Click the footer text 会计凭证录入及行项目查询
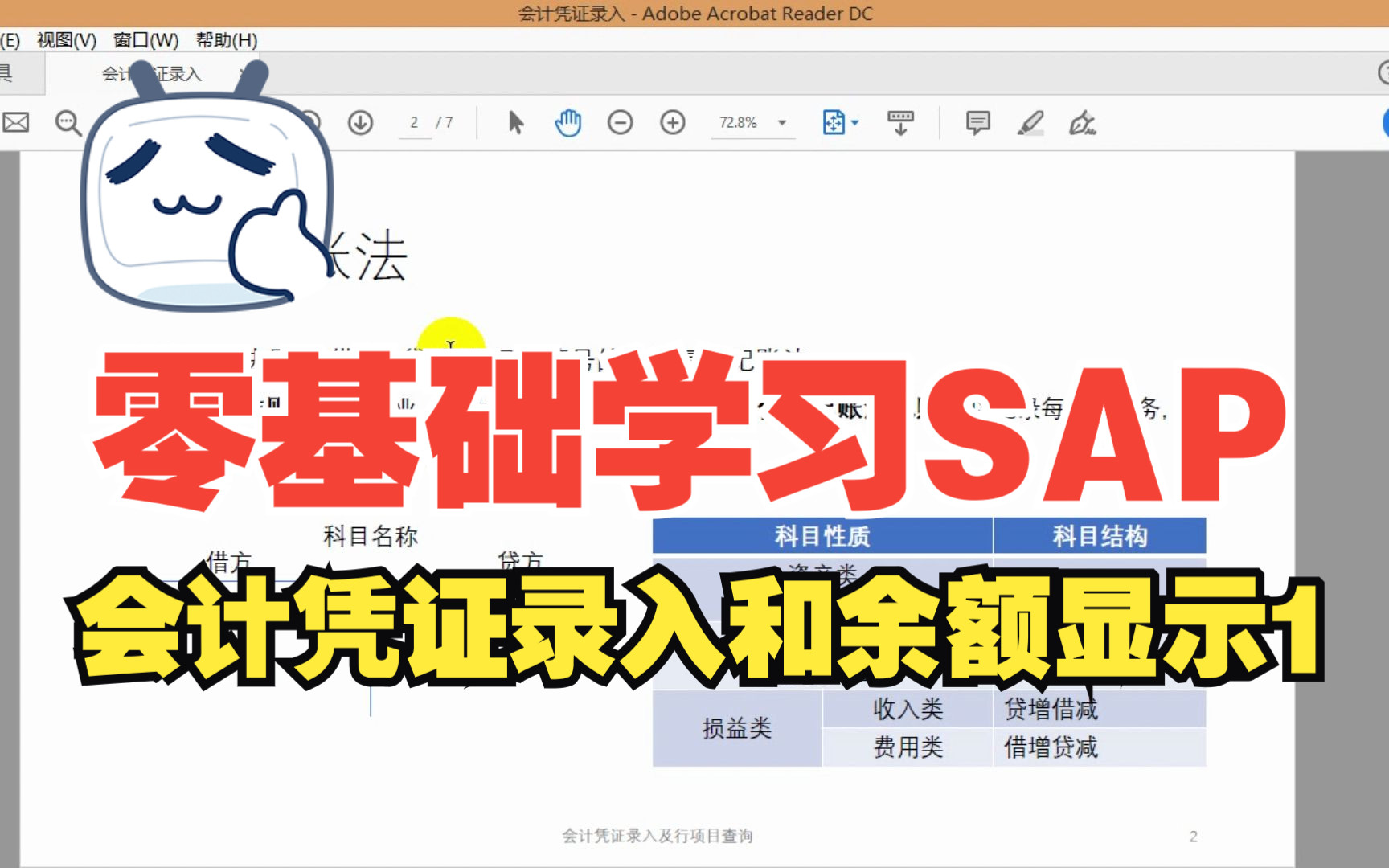The height and width of the screenshot is (868, 1389). click(658, 836)
